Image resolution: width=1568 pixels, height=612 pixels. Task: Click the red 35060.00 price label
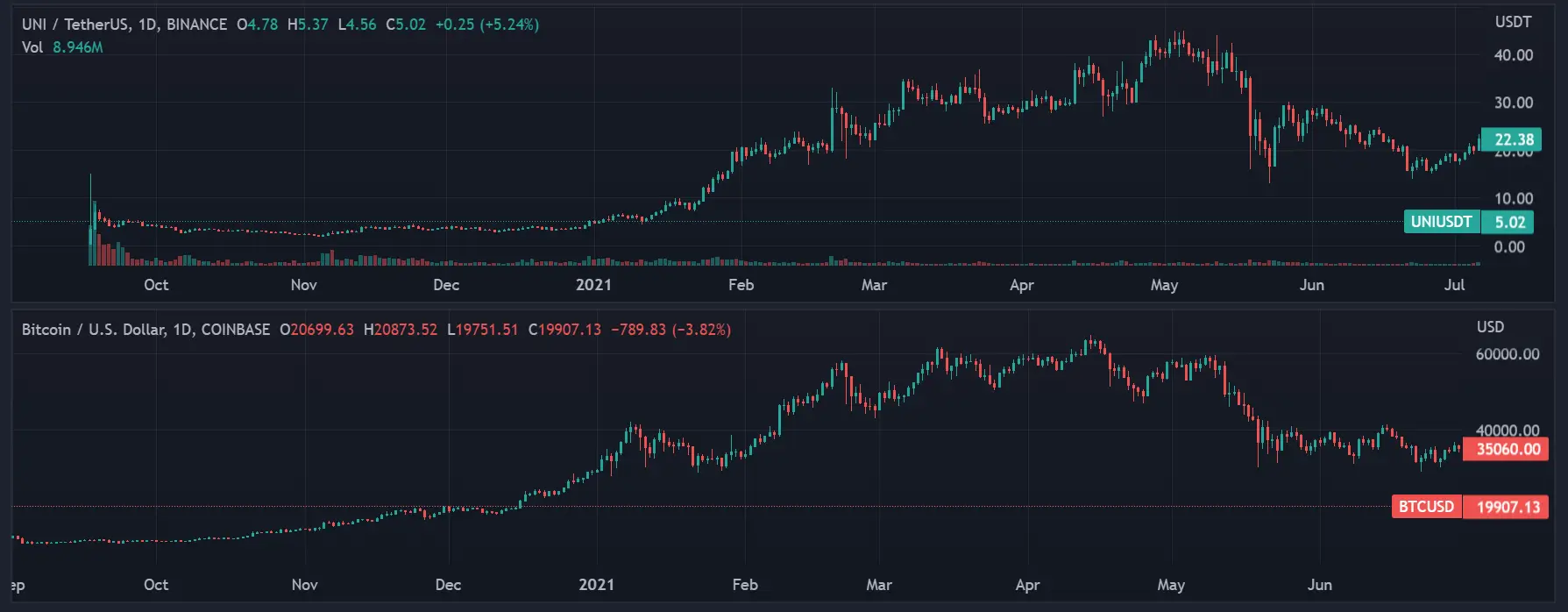[1508, 449]
